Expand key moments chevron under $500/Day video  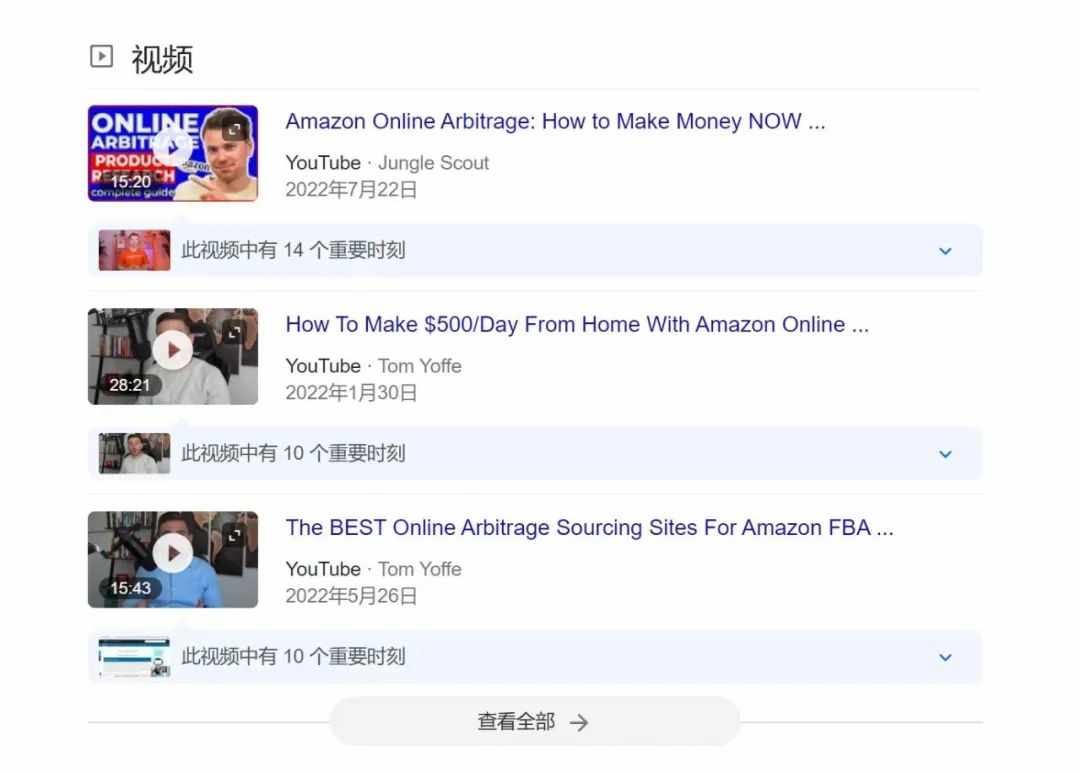pos(946,454)
